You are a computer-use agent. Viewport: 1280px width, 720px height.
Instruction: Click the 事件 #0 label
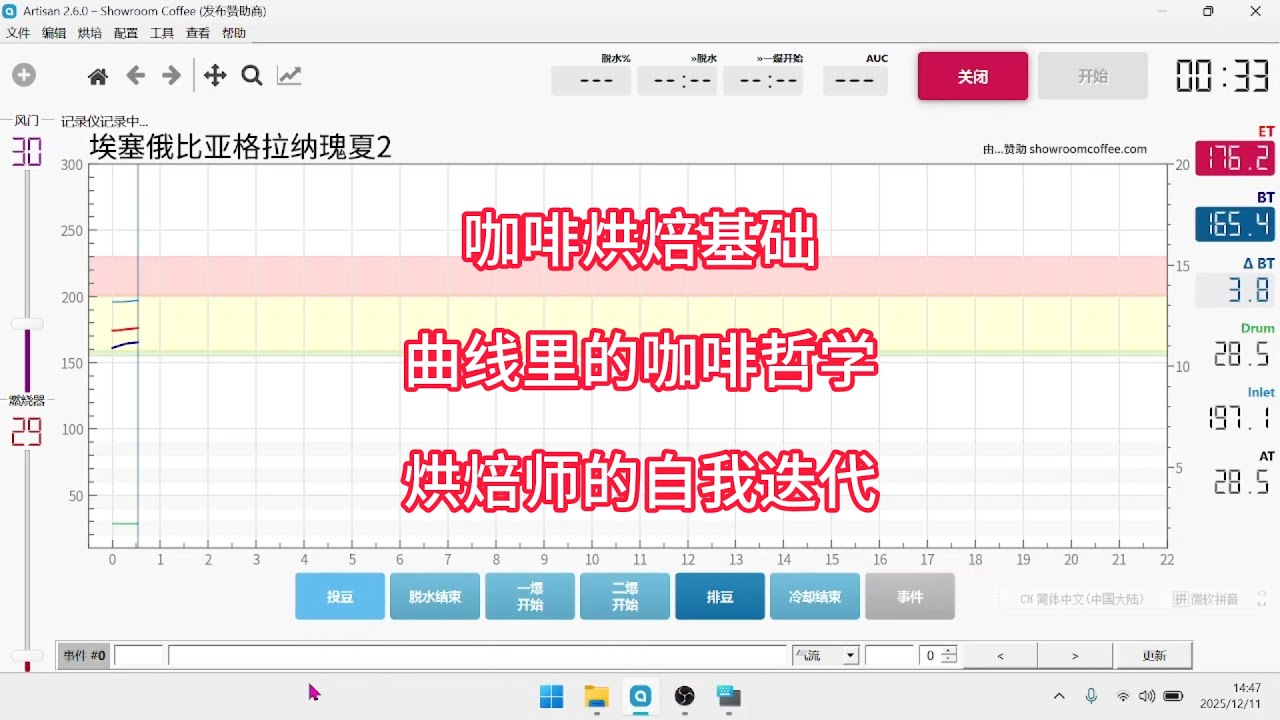84,656
